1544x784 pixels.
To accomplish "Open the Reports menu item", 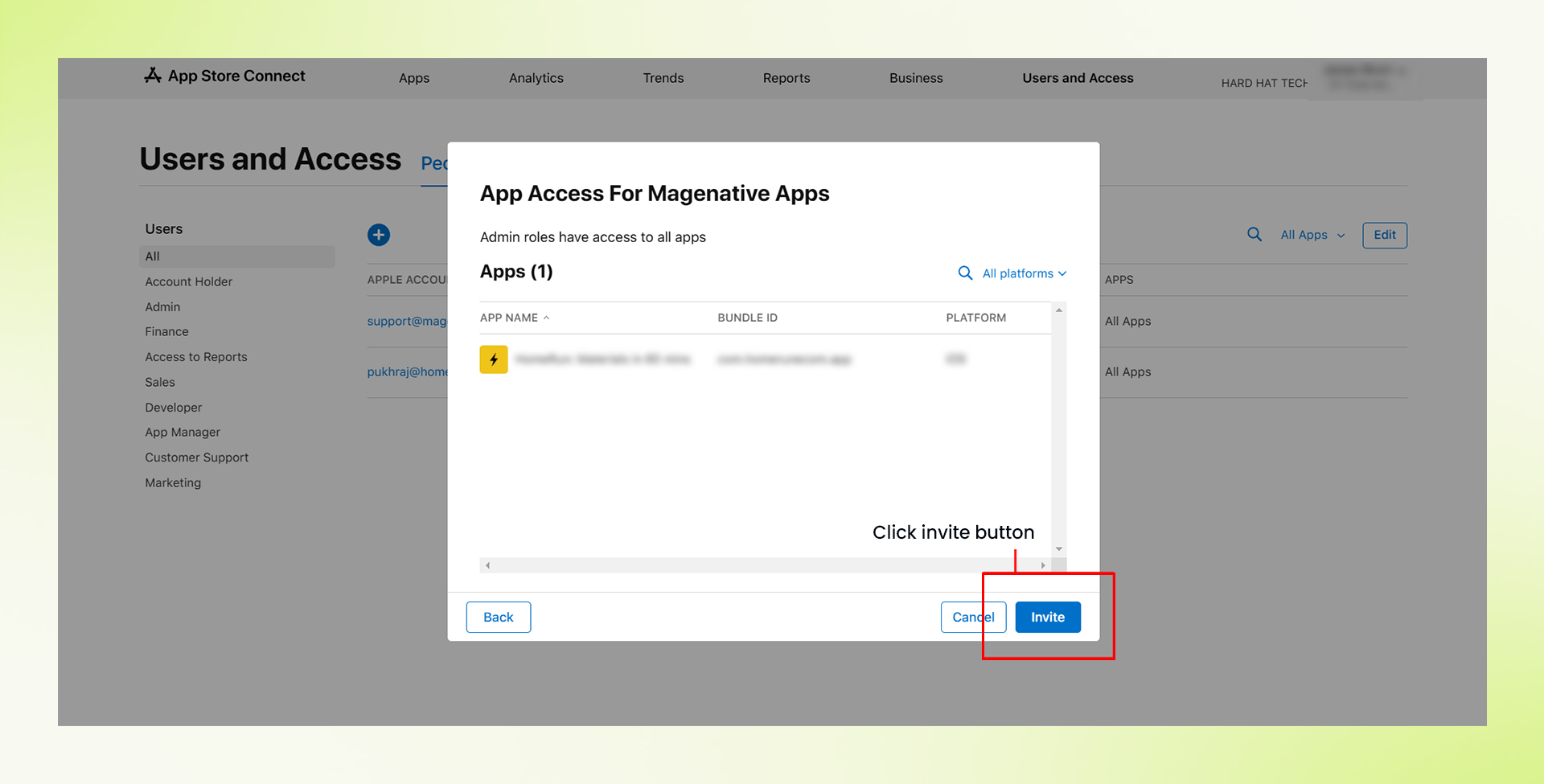I will (786, 78).
